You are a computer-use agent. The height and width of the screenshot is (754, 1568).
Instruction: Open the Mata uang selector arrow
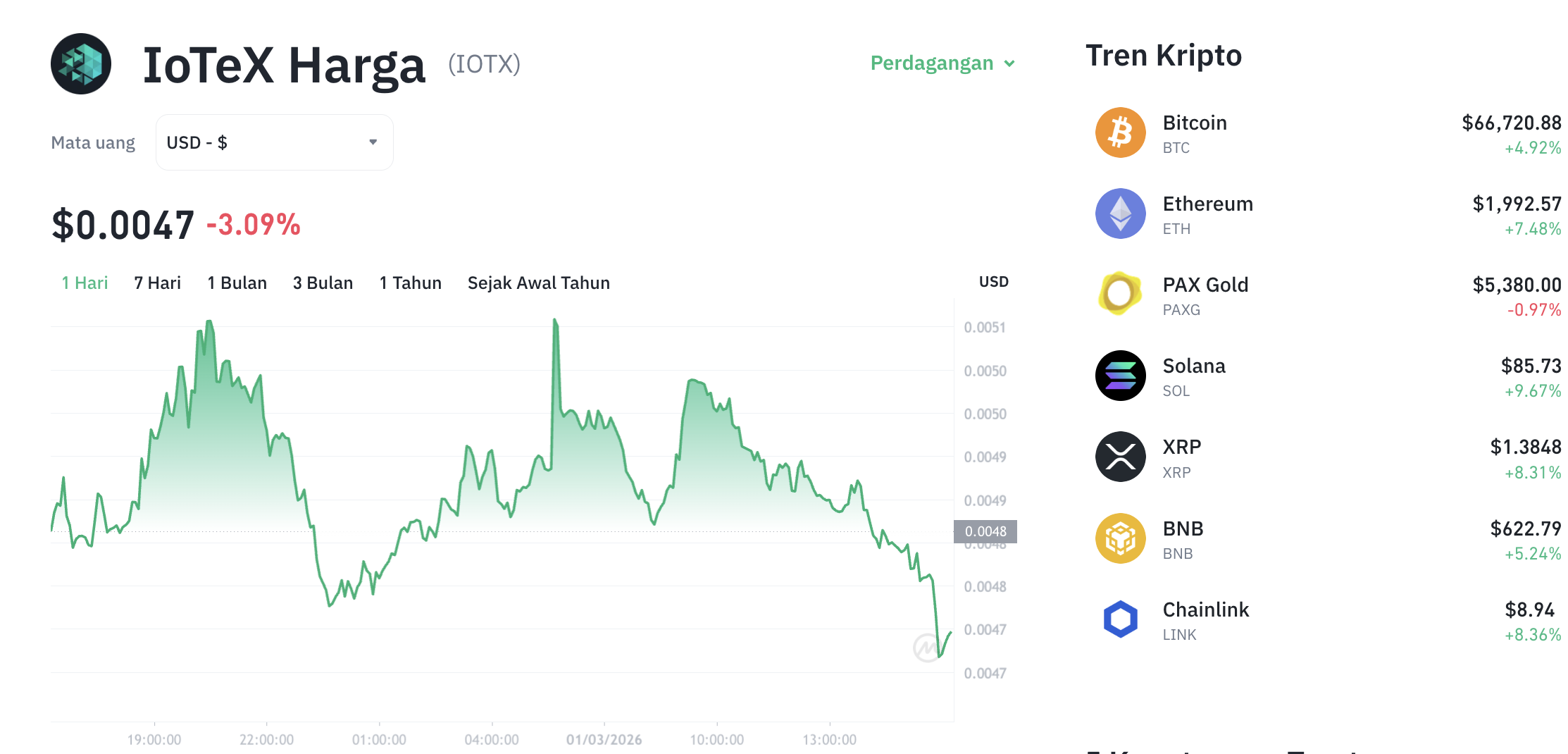tap(373, 142)
